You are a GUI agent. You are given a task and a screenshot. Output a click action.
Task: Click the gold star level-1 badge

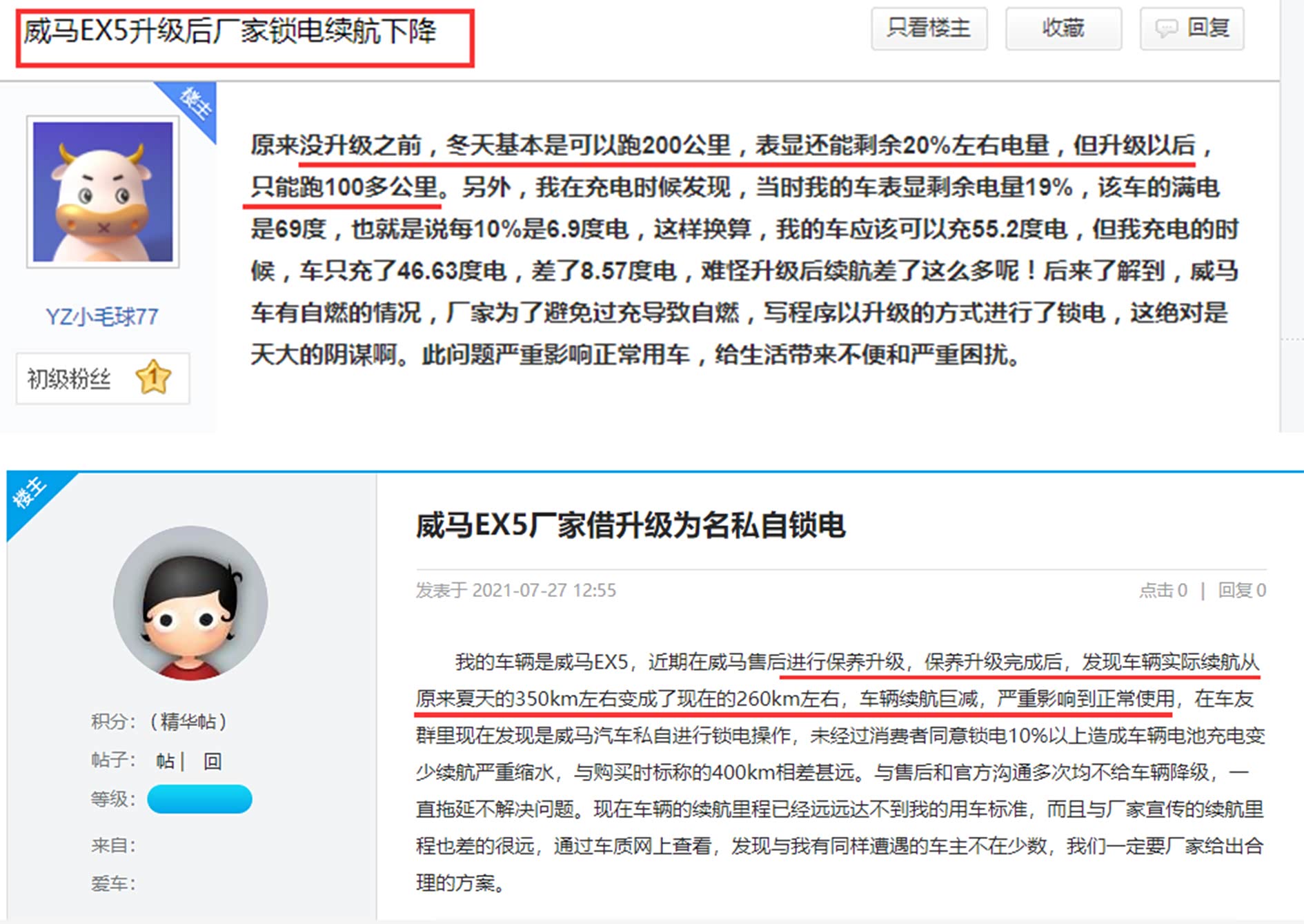tap(153, 377)
